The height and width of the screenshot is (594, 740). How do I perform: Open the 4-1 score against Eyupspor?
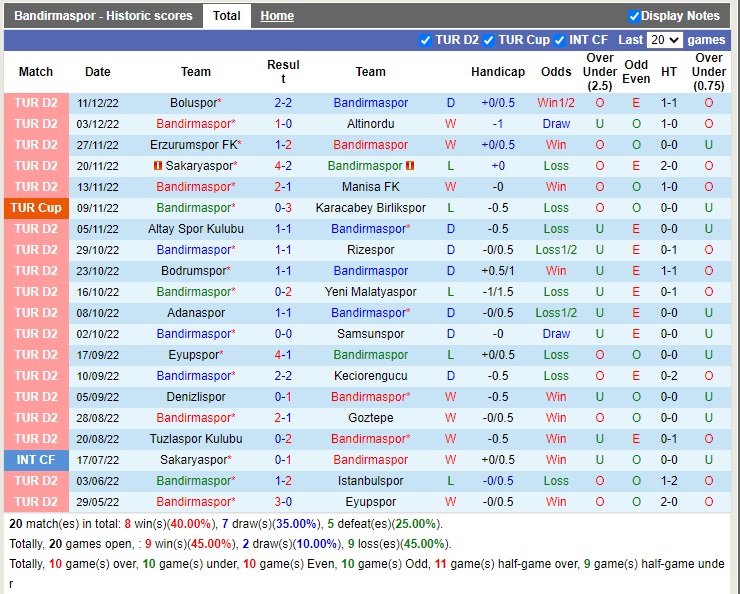(x=283, y=355)
